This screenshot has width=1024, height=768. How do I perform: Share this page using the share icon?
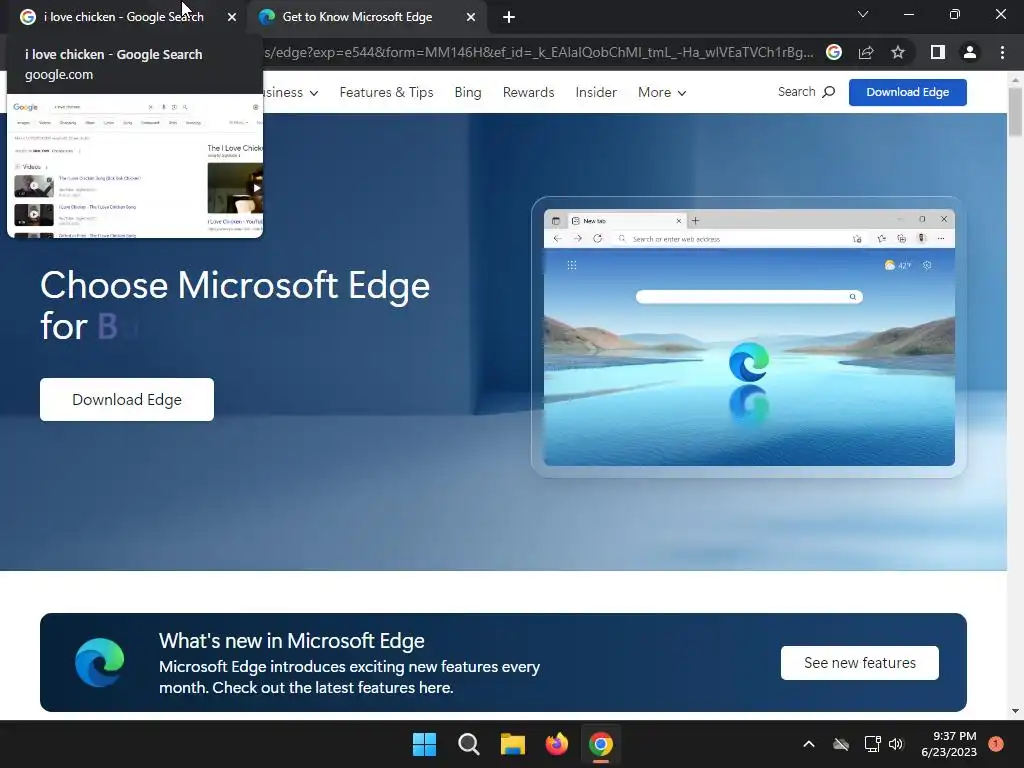click(866, 52)
